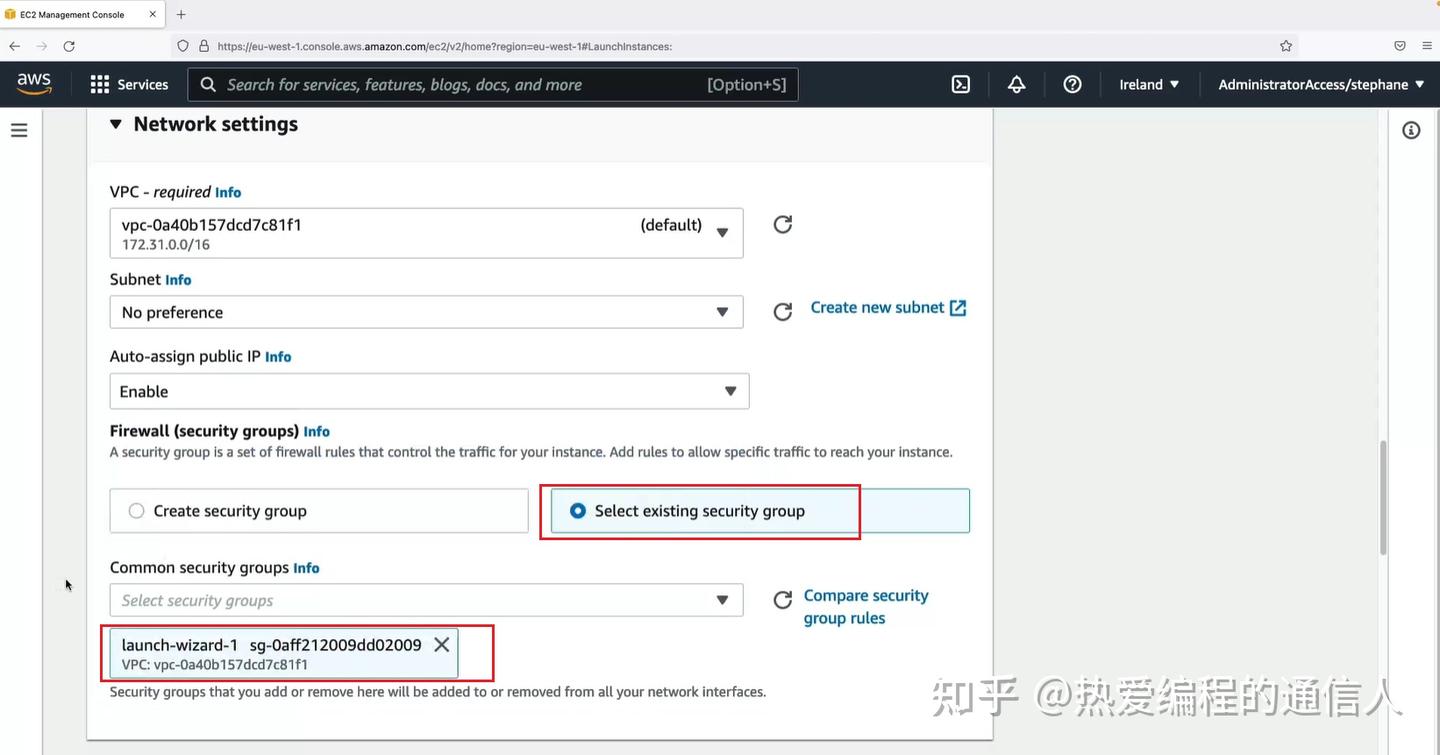Open the Ireland region selector

click(1148, 84)
